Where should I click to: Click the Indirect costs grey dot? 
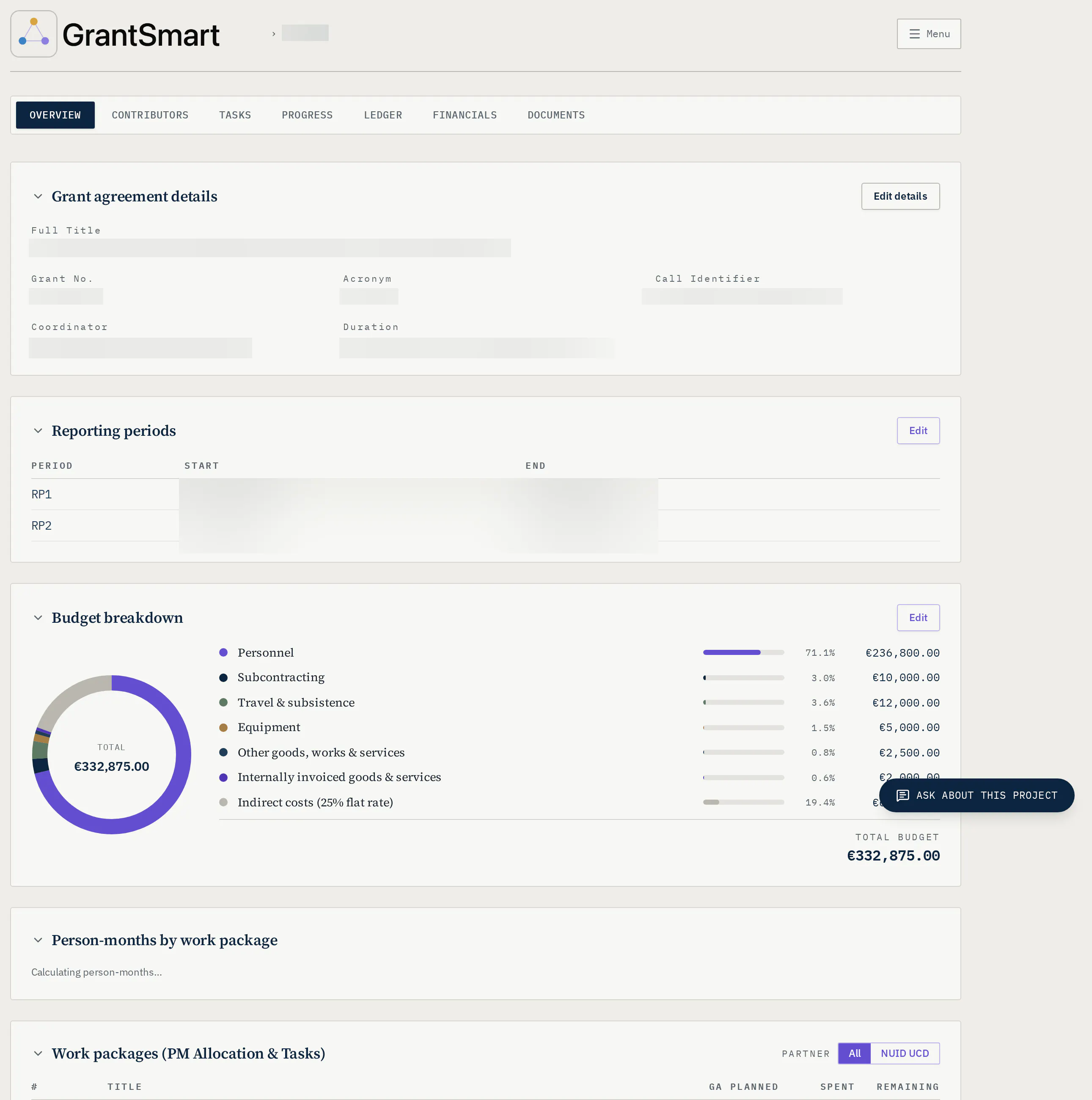point(223,803)
